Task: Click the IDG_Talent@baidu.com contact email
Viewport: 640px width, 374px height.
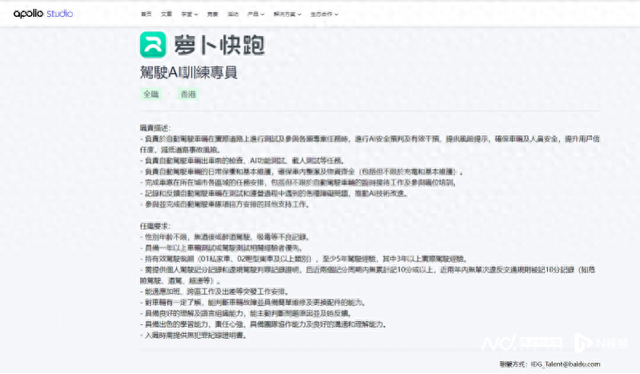Action: [565, 364]
